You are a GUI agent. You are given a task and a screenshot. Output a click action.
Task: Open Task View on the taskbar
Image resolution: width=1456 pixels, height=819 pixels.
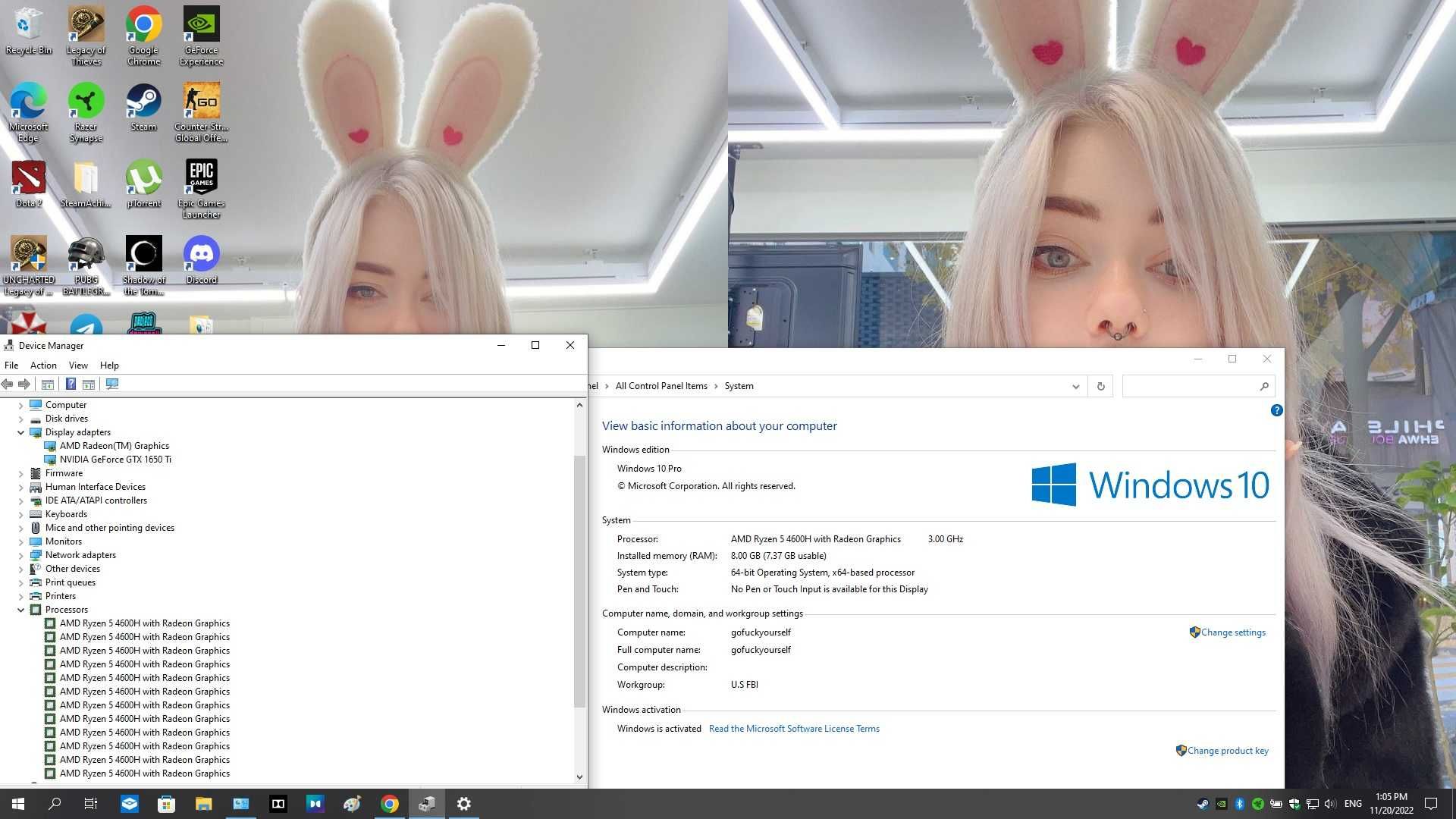point(91,804)
